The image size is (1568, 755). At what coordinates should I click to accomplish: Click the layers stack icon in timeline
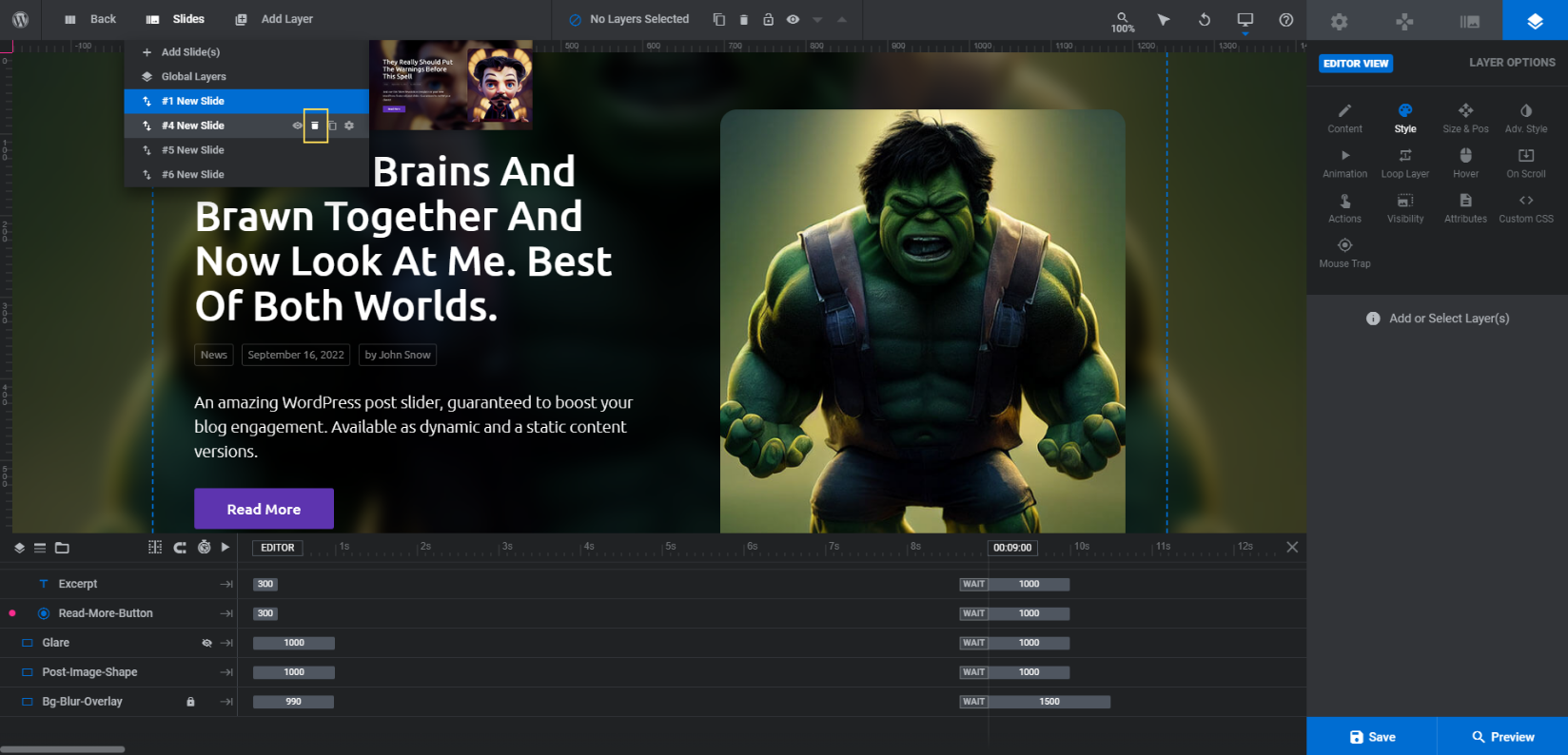19,548
